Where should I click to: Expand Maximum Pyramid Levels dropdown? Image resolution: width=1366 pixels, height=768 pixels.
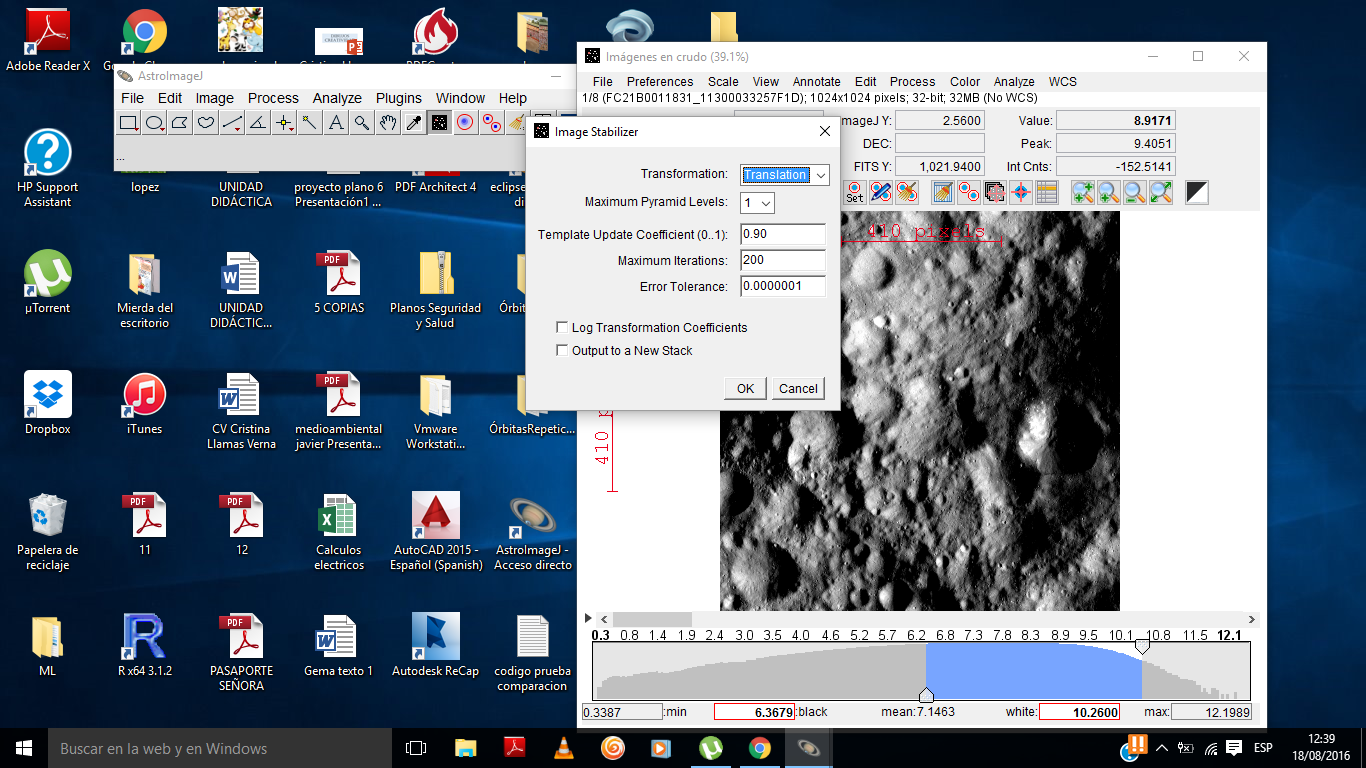click(758, 203)
